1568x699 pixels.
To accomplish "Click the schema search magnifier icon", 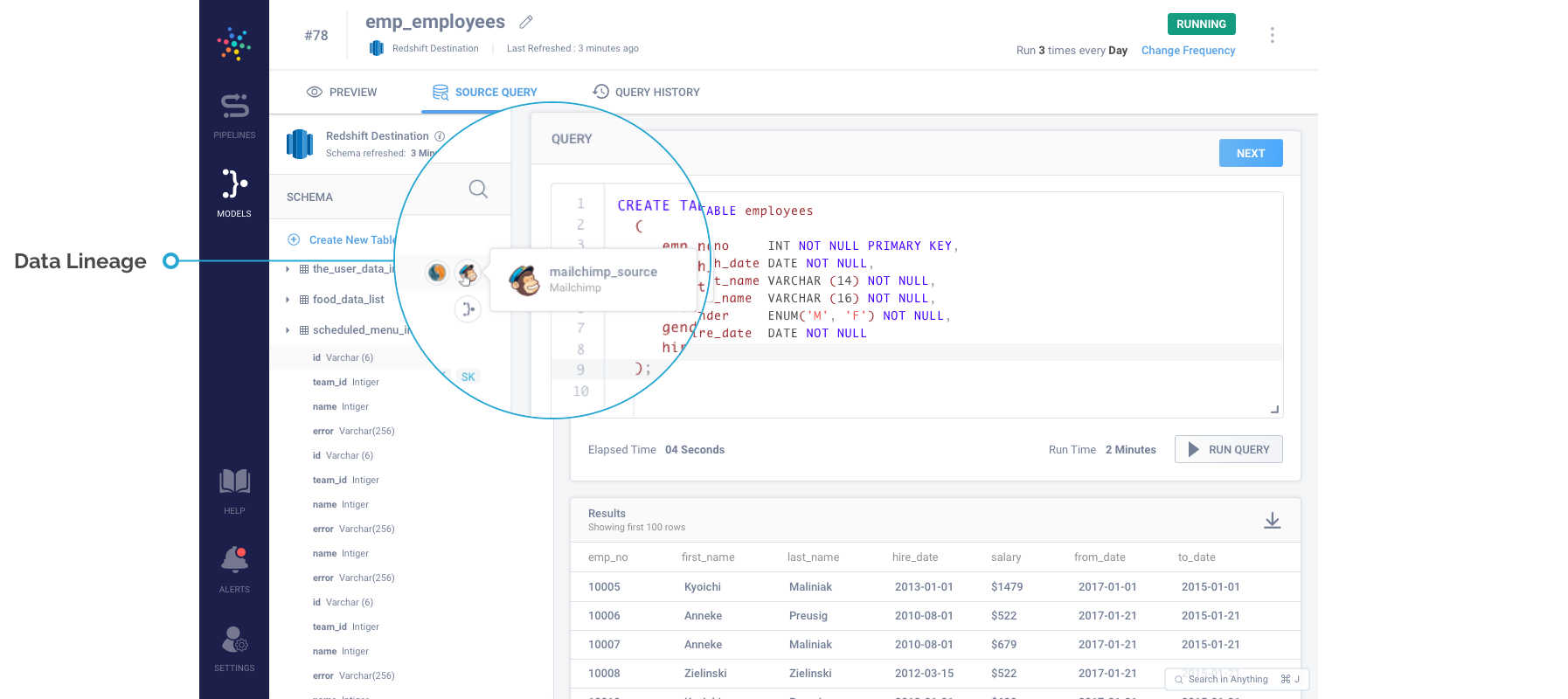I will click(478, 189).
